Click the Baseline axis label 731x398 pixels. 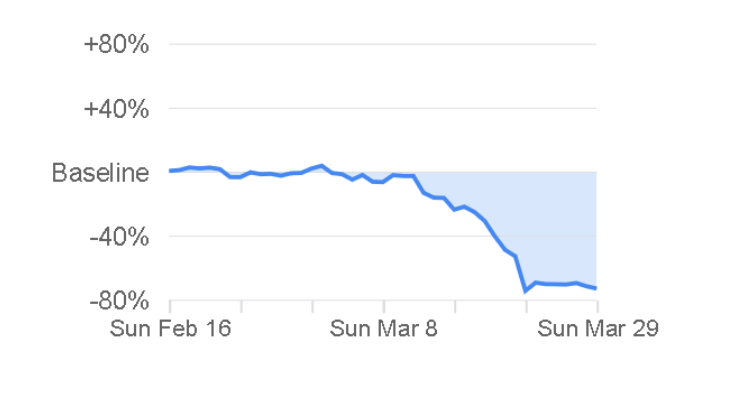100,173
